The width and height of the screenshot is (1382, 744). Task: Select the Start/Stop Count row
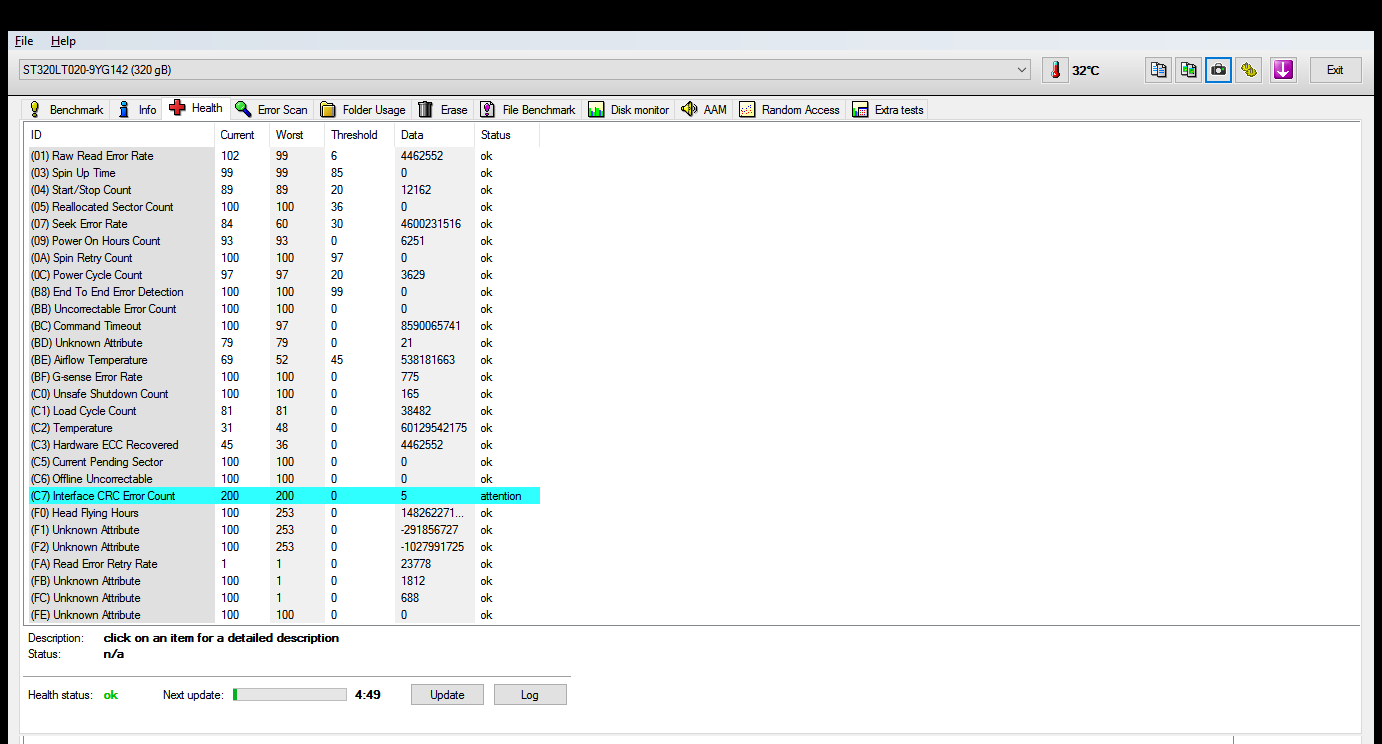coord(284,190)
